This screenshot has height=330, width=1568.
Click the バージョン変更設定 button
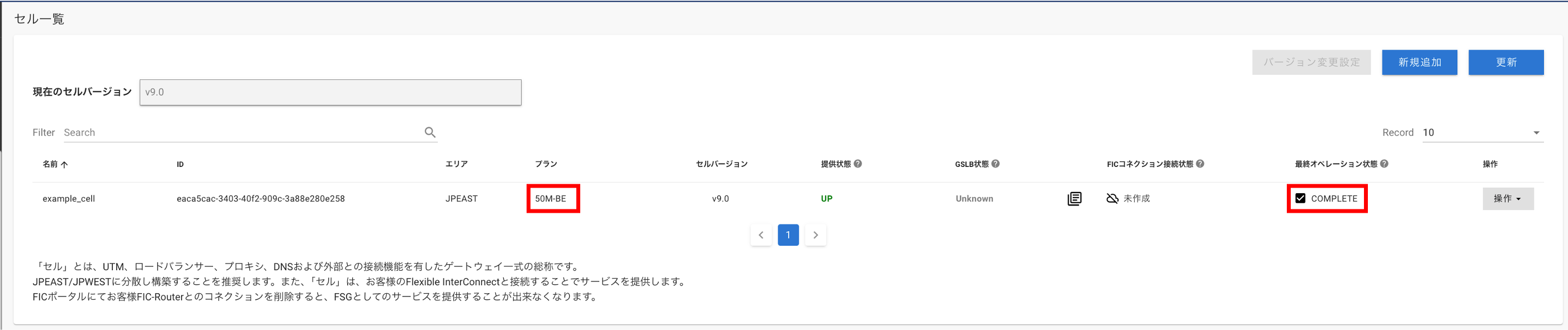pyautogui.click(x=1311, y=63)
